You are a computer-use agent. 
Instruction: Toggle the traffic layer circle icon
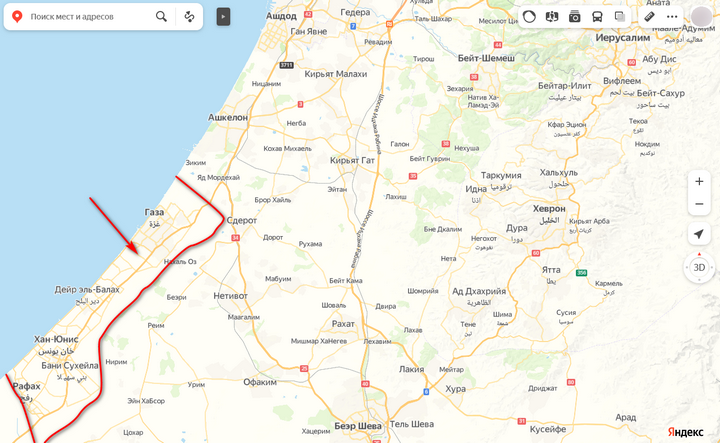coord(529,17)
